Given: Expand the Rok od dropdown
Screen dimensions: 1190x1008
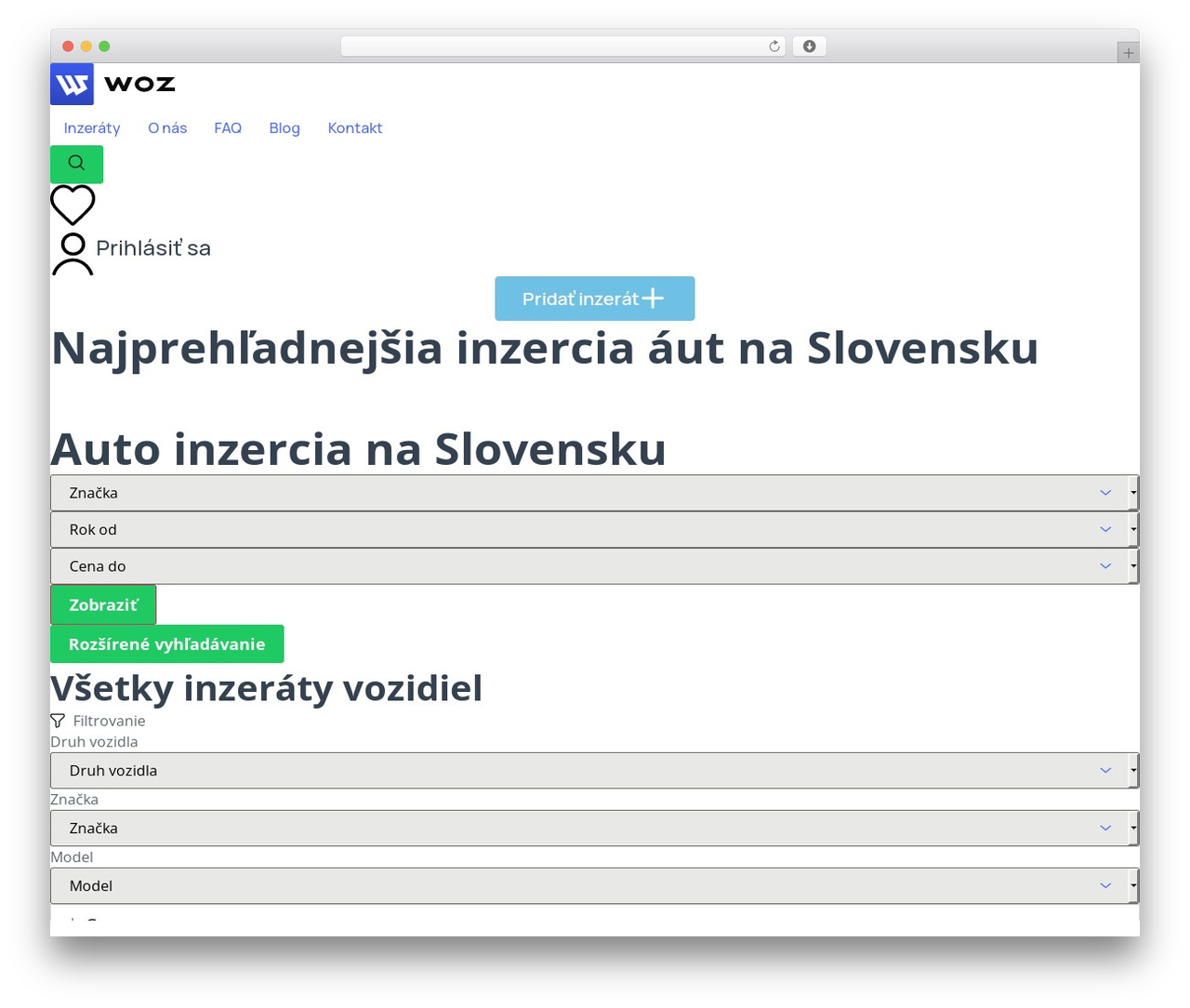Looking at the screenshot, I should [594, 529].
